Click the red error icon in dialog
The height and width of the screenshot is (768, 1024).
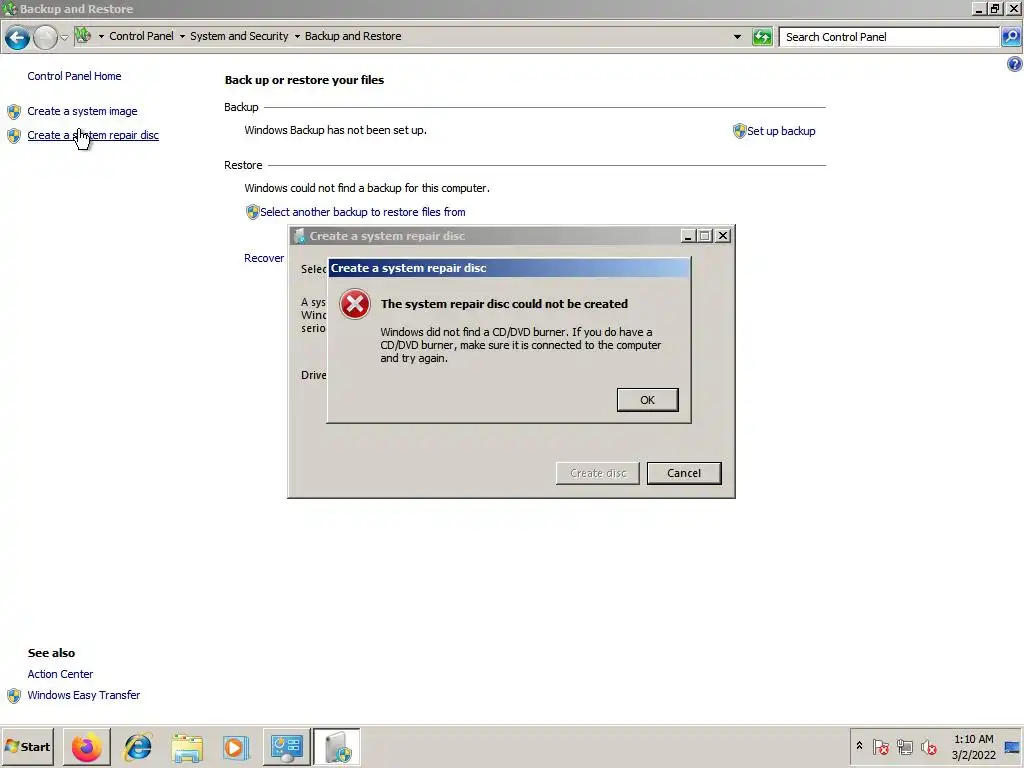click(x=355, y=304)
